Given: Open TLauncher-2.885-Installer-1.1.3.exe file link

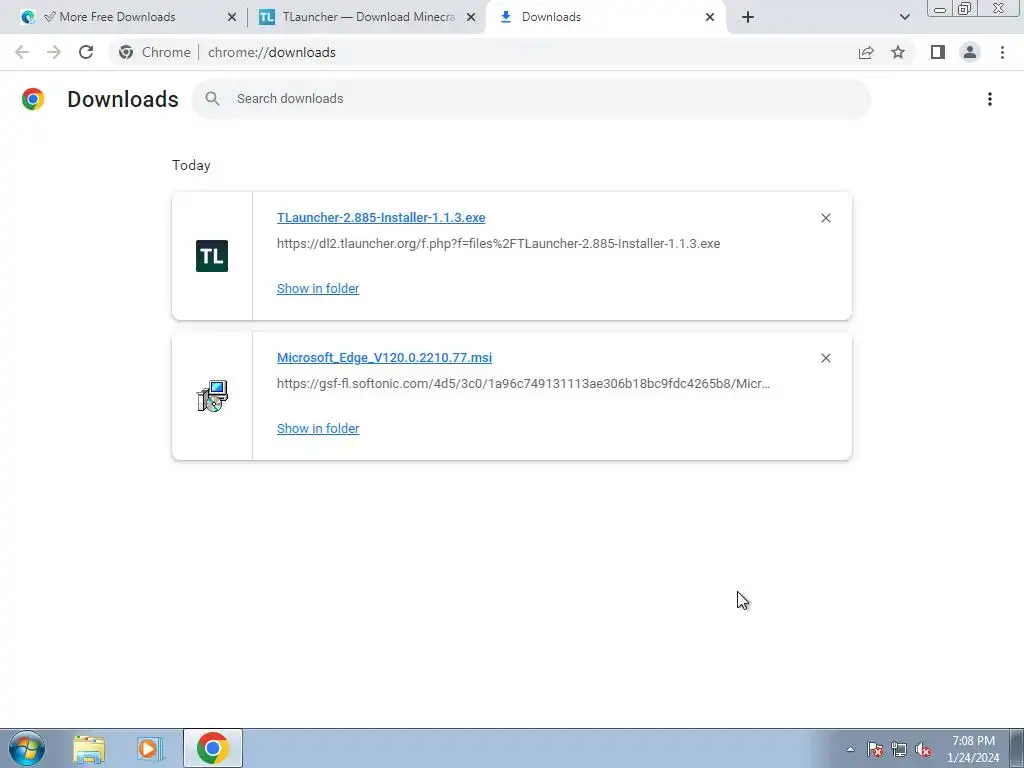Looking at the screenshot, I should coord(381,217).
